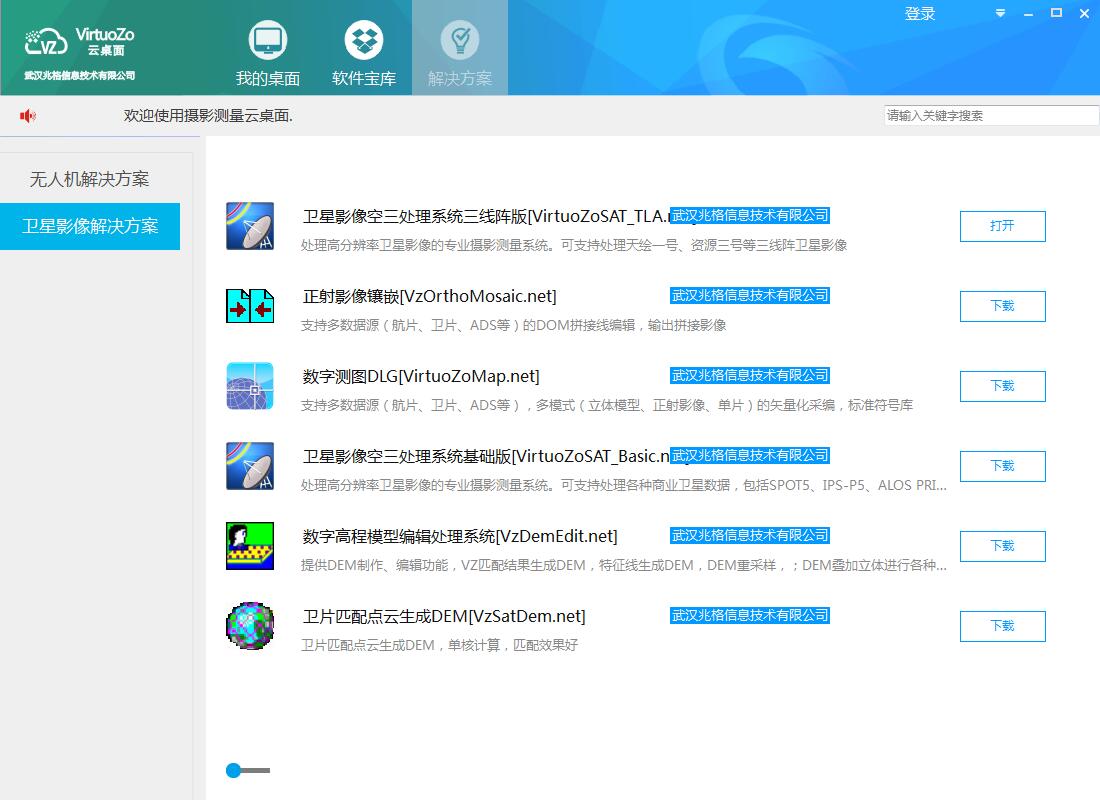This screenshot has height=800, width=1100.
Task: Click the 武汉兆格信息技术有限公司 tag on VzOrthoMosaic row
Action: [750, 295]
